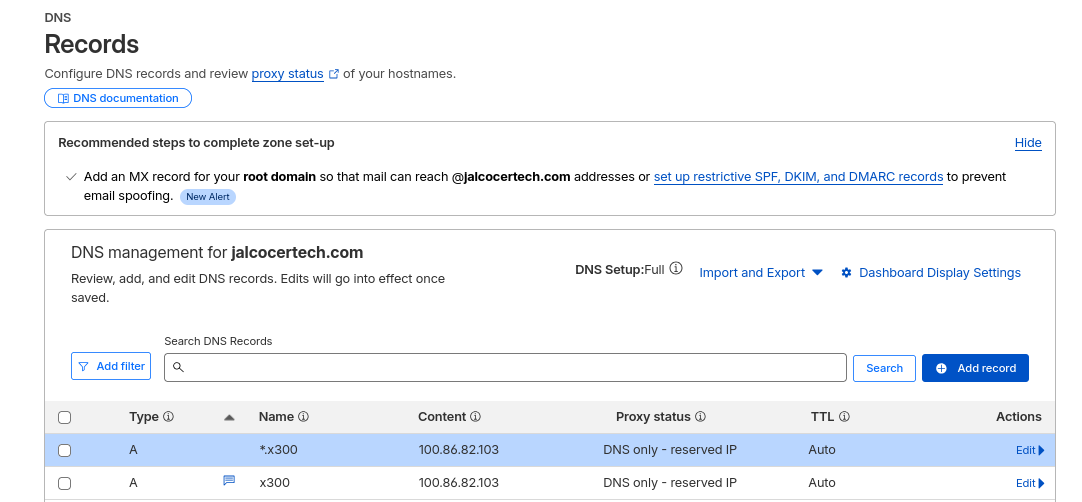Click the Records page heading
1082x502 pixels.
pos(92,44)
